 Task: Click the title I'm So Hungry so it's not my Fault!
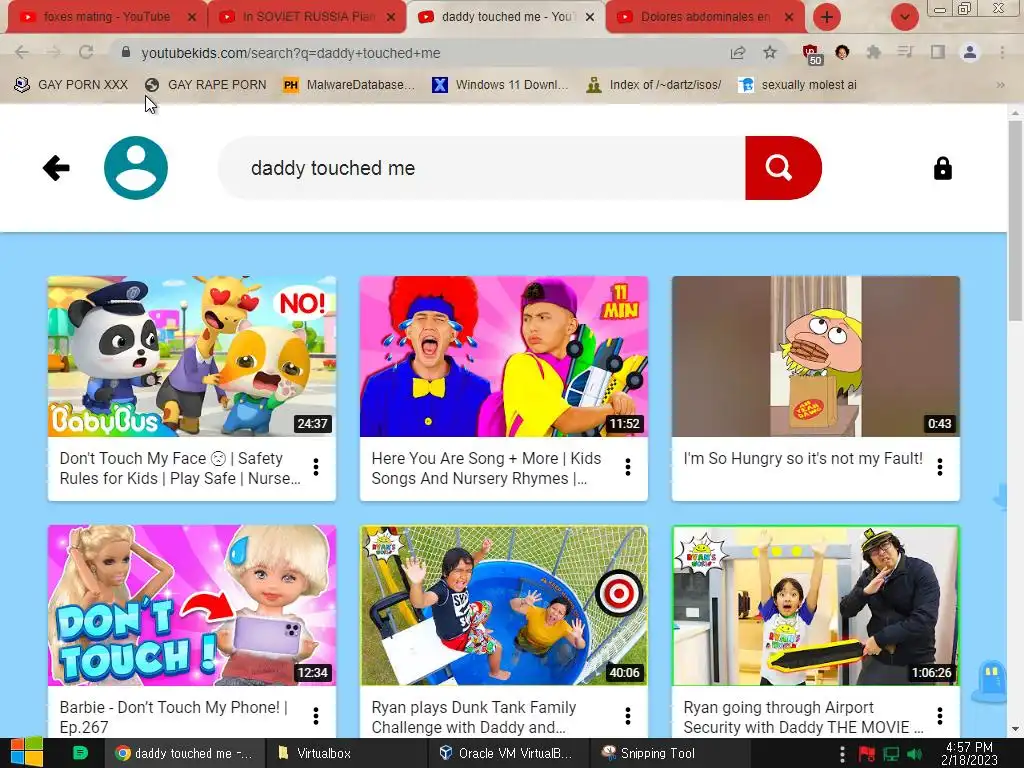803,458
